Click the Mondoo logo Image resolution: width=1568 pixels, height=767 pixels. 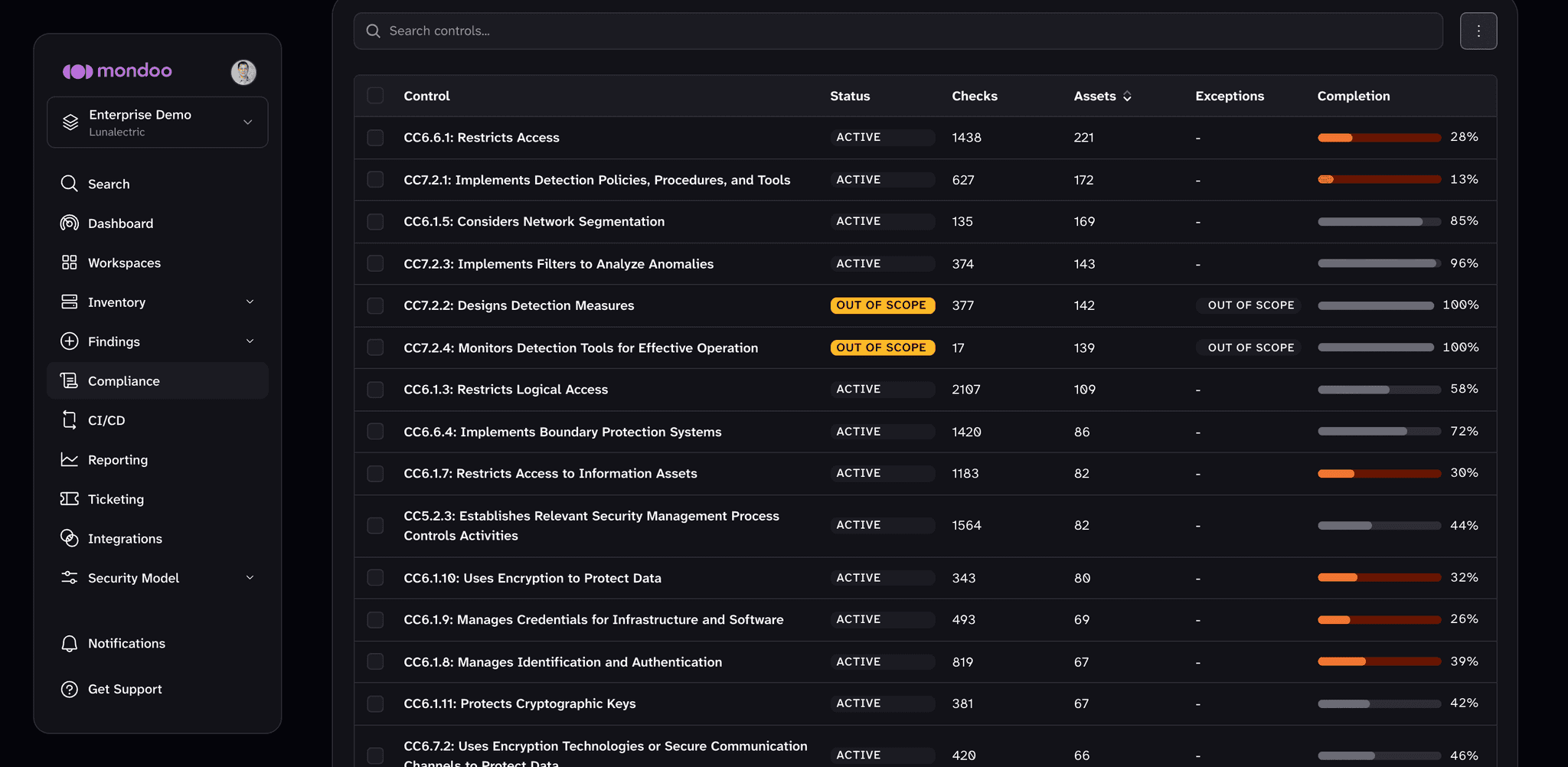pos(117,71)
